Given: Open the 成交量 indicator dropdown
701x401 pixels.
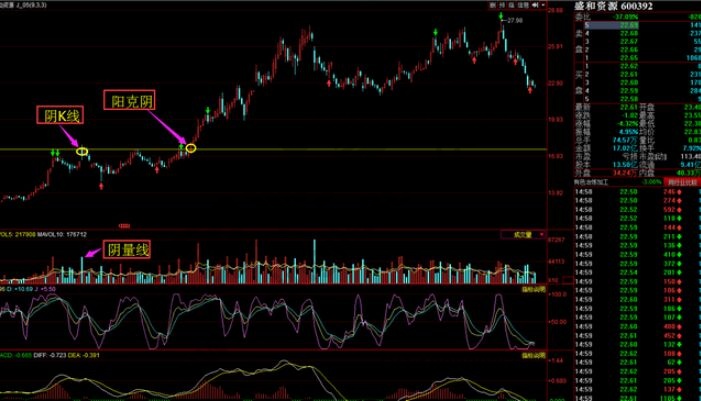Looking at the screenshot, I should pyautogui.click(x=524, y=234).
